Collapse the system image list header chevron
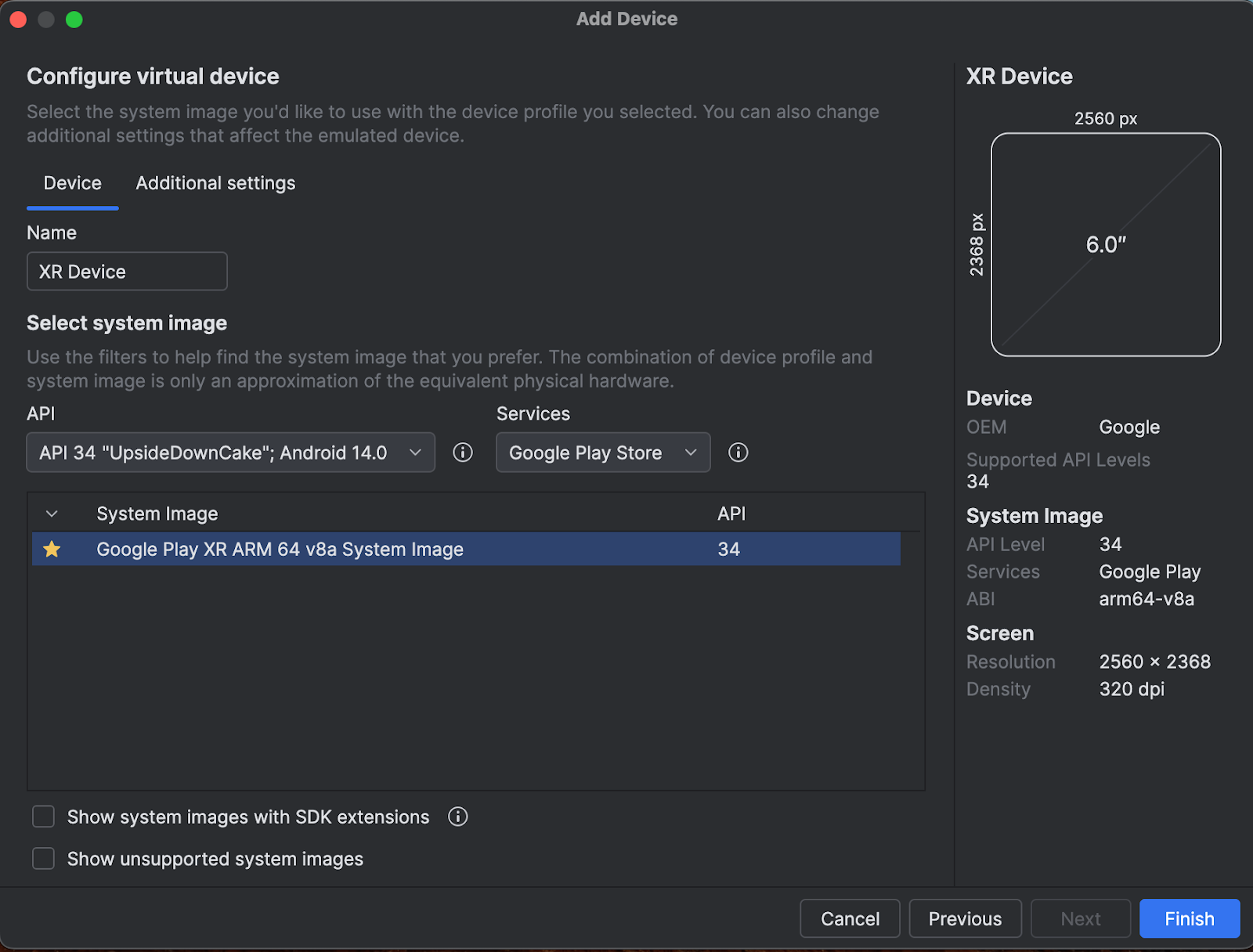 coord(51,514)
